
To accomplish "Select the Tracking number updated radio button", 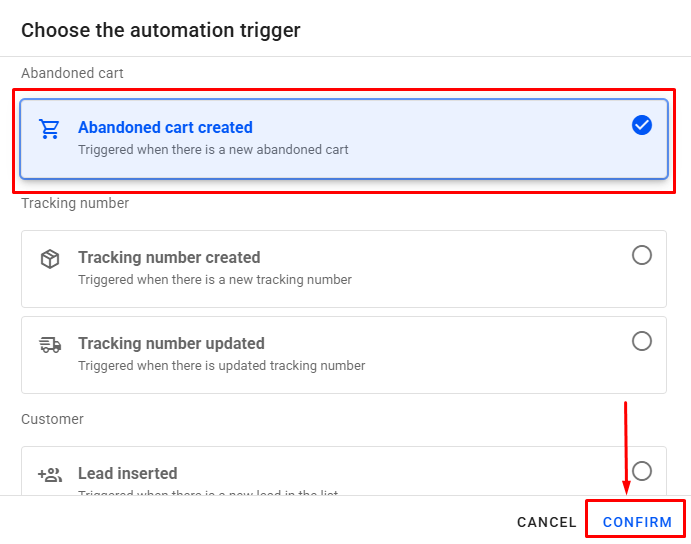I will (x=642, y=341).
